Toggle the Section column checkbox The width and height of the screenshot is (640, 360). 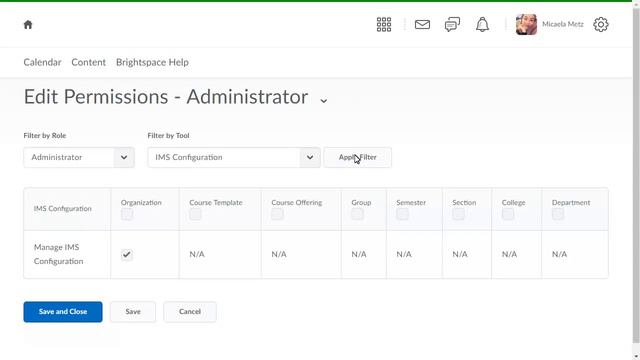tap(458, 214)
